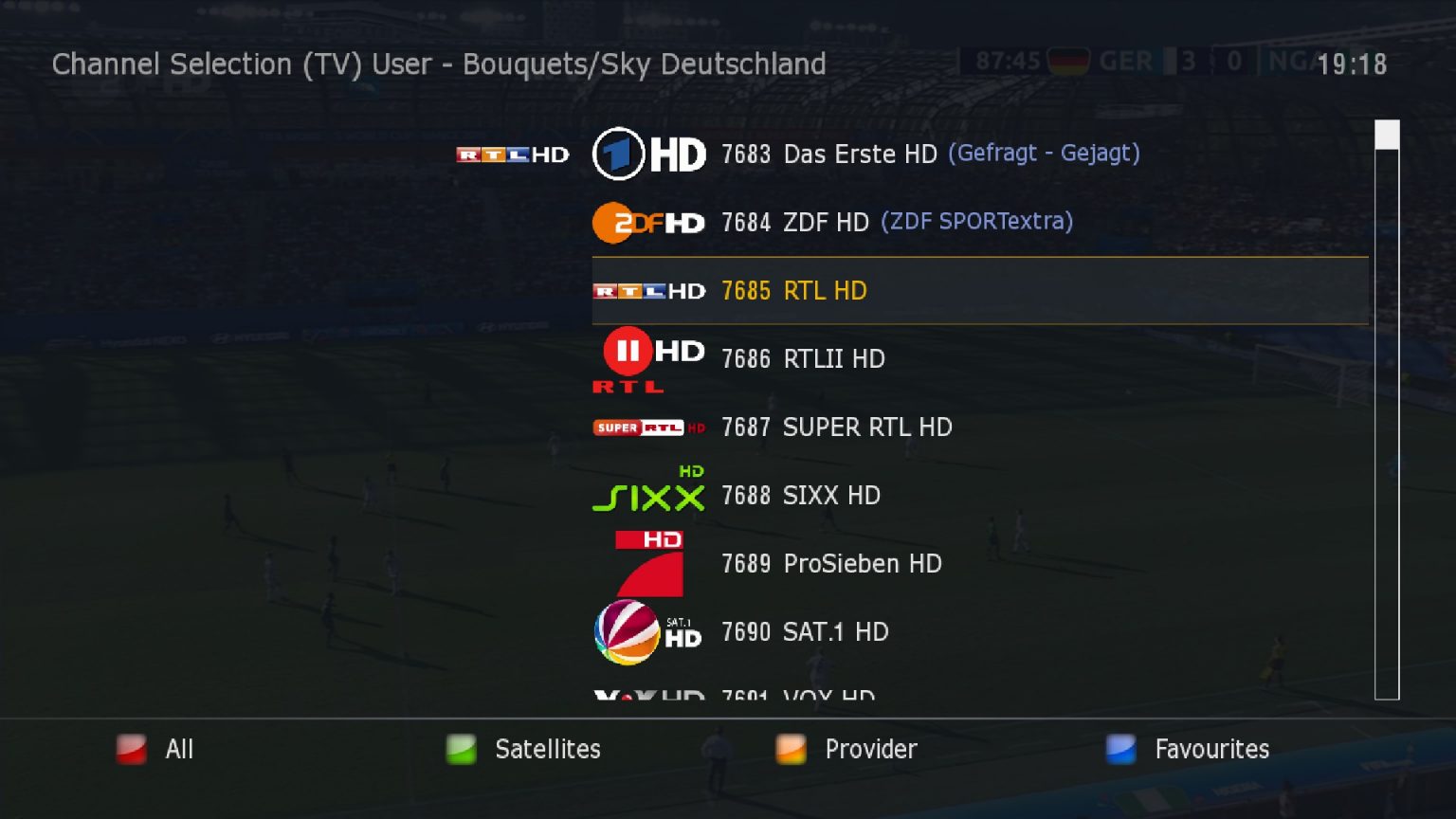Viewport: 1456px width, 819px height.
Task: Click the RTL HD picon left of list
Action: pyautogui.click(x=513, y=155)
